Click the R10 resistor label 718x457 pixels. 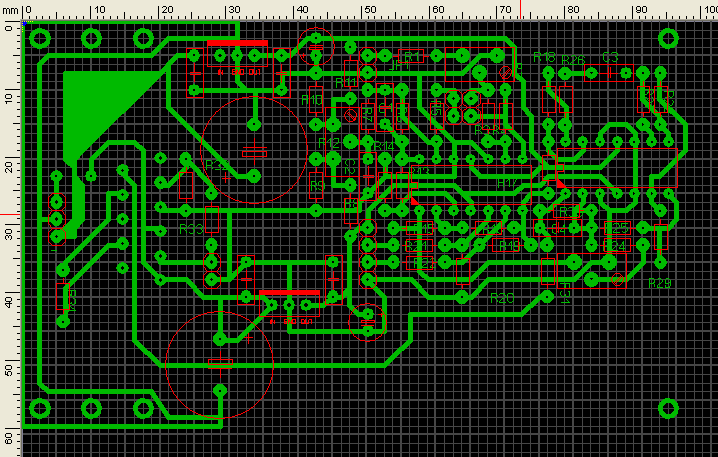(x=312, y=99)
